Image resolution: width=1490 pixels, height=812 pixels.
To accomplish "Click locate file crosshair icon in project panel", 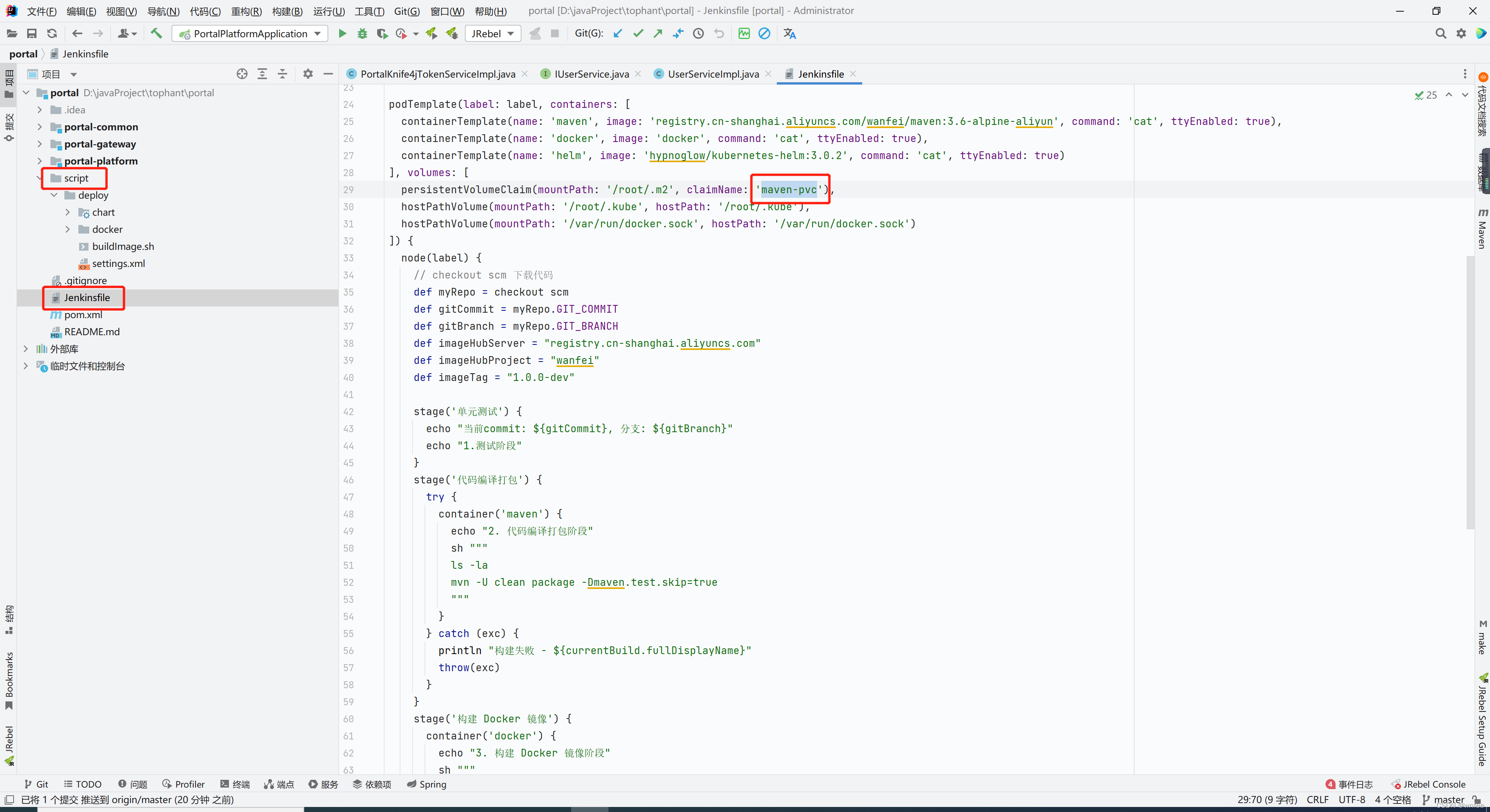I will coord(242,74).
